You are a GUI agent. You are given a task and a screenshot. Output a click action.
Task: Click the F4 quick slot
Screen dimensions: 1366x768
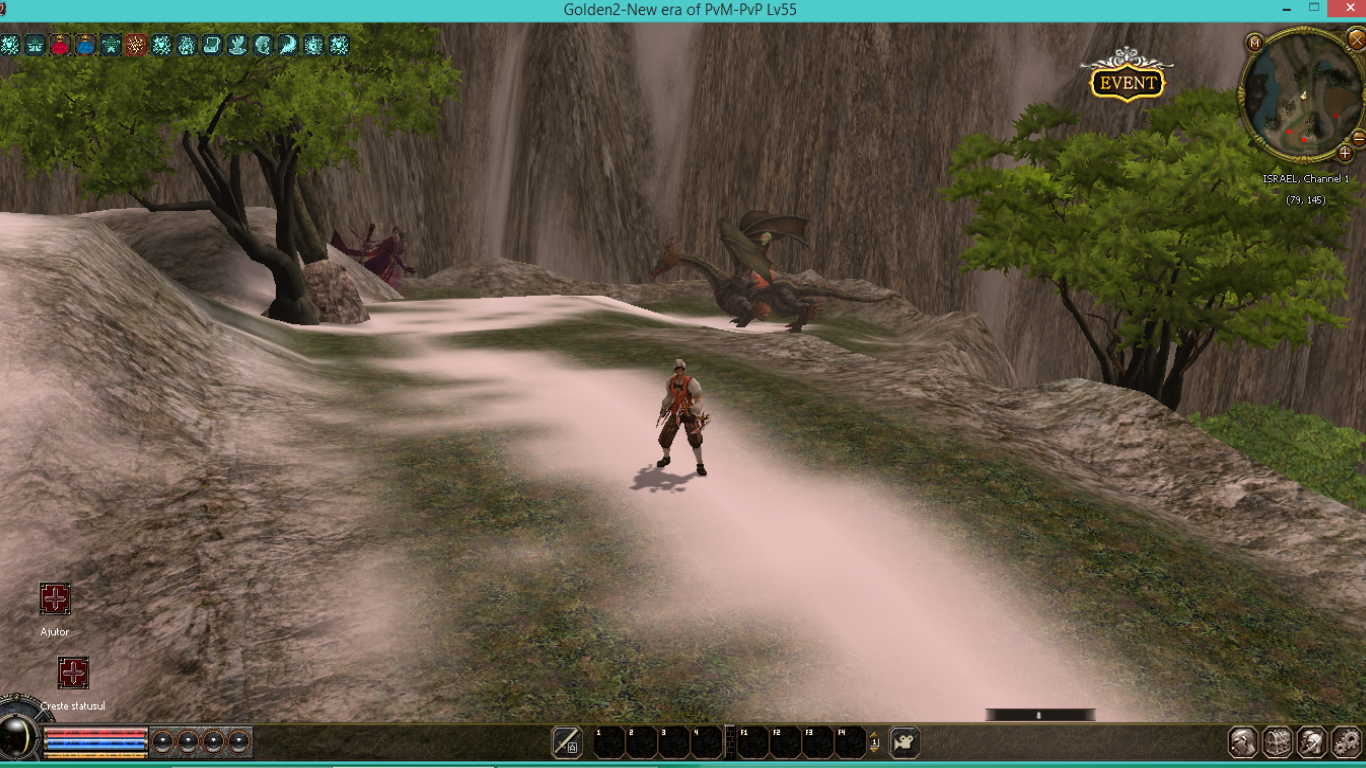850,742
